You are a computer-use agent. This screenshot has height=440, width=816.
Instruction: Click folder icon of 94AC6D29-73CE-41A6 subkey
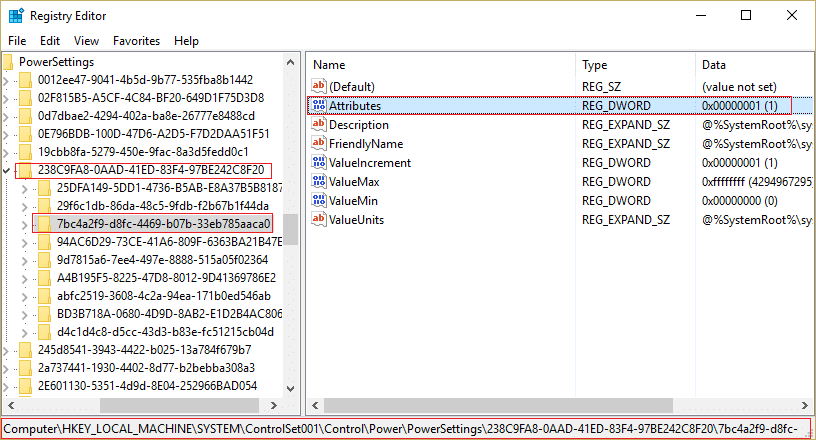point(44,242)
